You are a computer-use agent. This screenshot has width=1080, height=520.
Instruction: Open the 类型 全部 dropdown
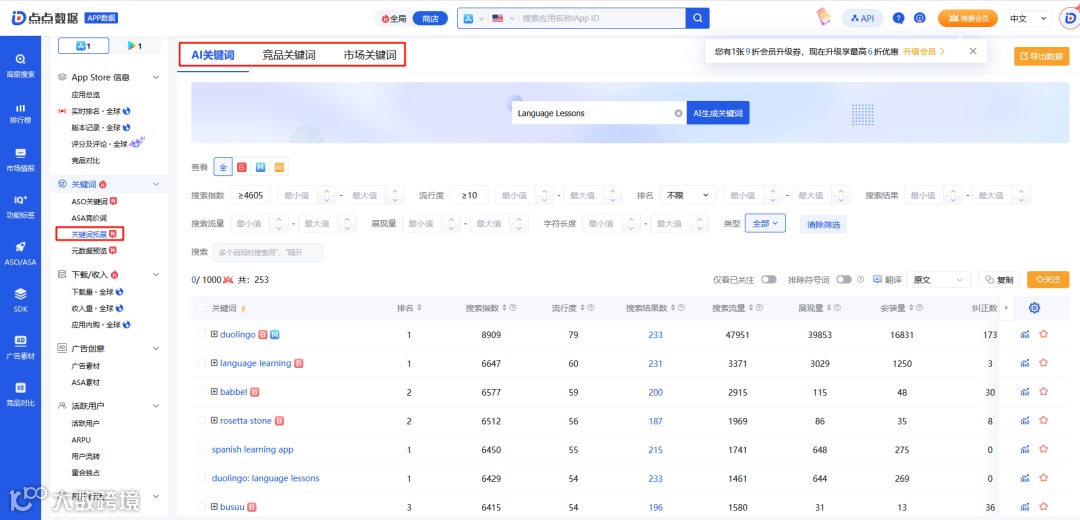(765, 223)
